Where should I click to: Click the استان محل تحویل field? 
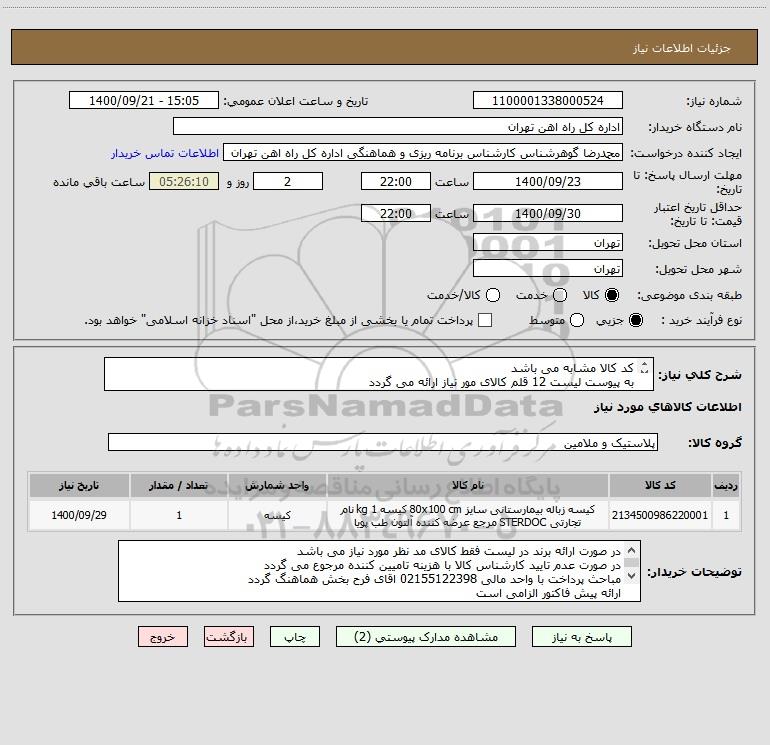(x=548, y=242)
